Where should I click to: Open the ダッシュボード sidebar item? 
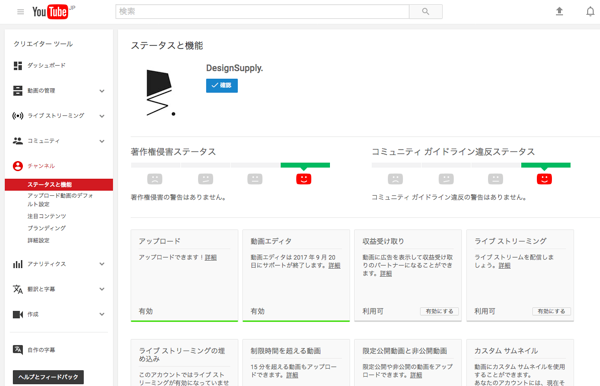[46, 65]
